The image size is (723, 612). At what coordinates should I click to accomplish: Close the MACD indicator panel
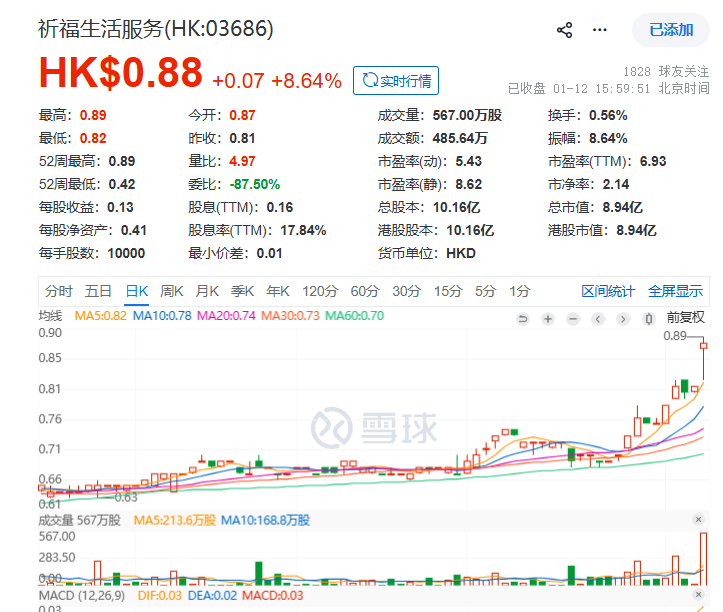point(698,597)
